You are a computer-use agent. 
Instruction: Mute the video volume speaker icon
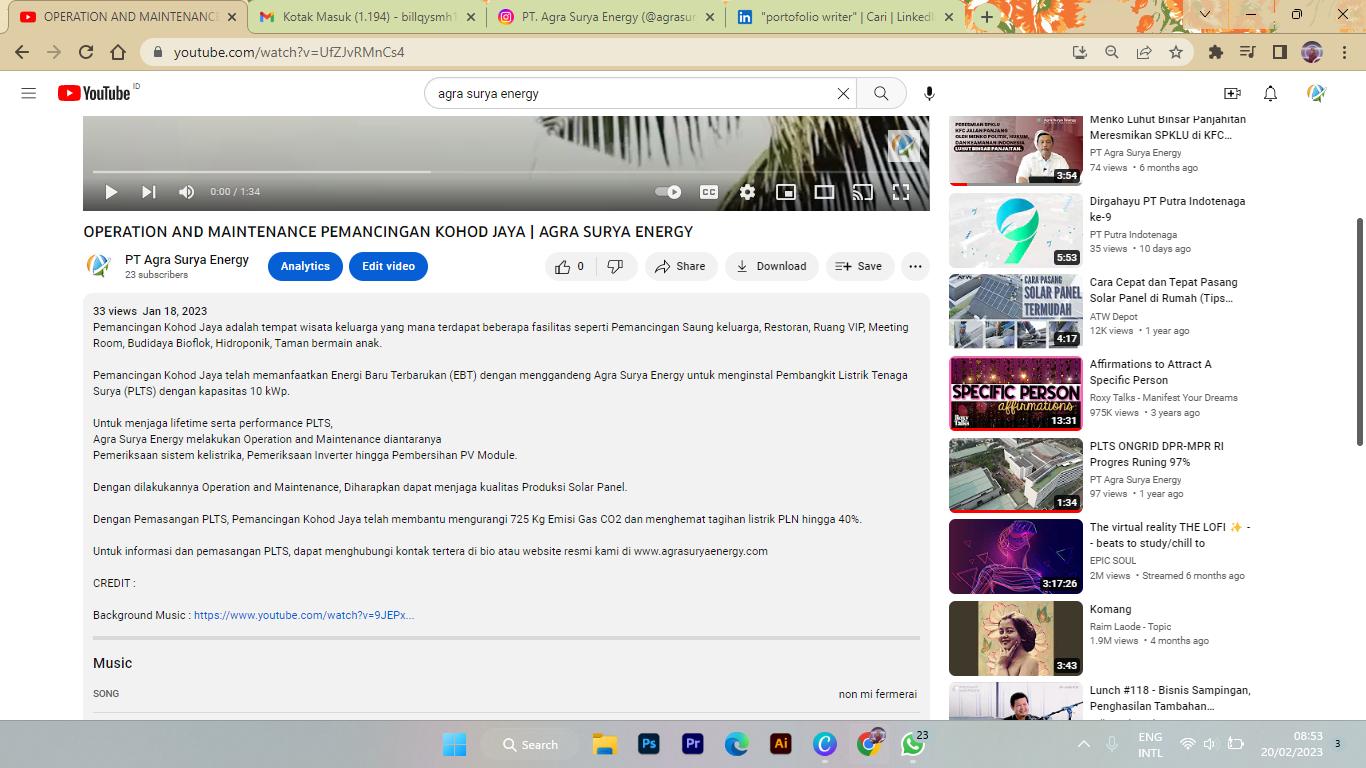[x=186, y=192]
